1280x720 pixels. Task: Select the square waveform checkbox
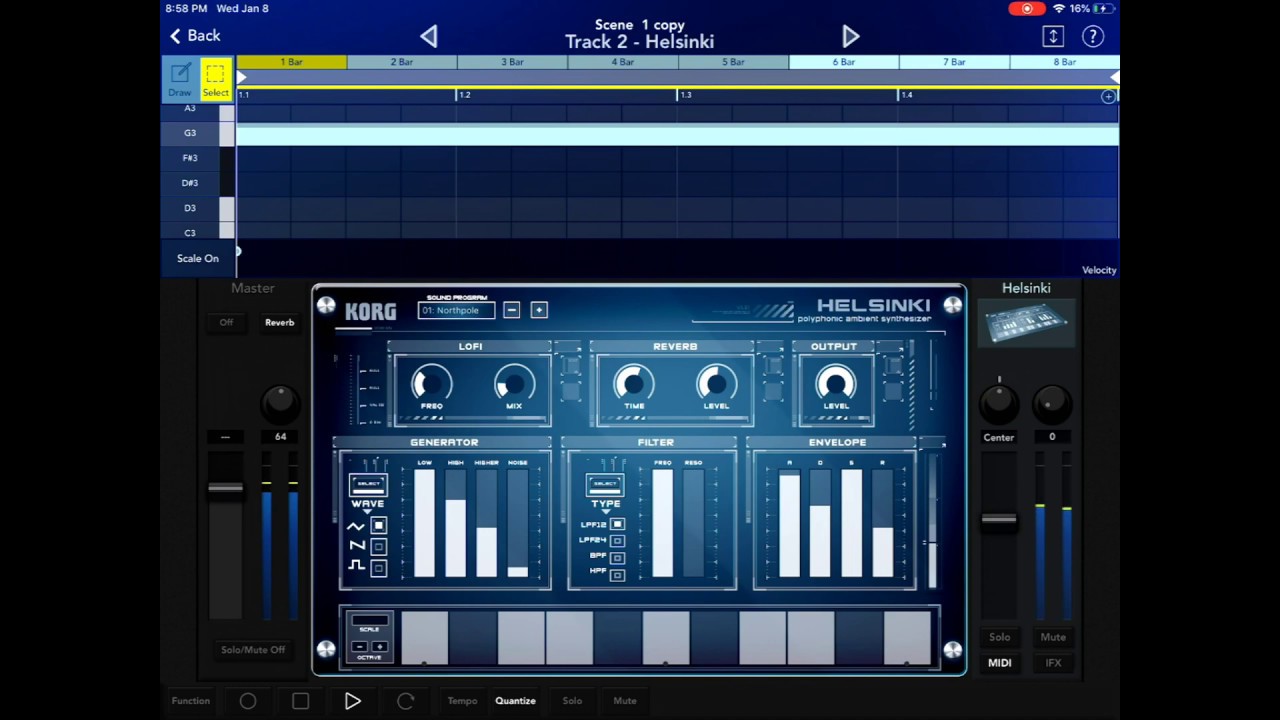[378, 568]
